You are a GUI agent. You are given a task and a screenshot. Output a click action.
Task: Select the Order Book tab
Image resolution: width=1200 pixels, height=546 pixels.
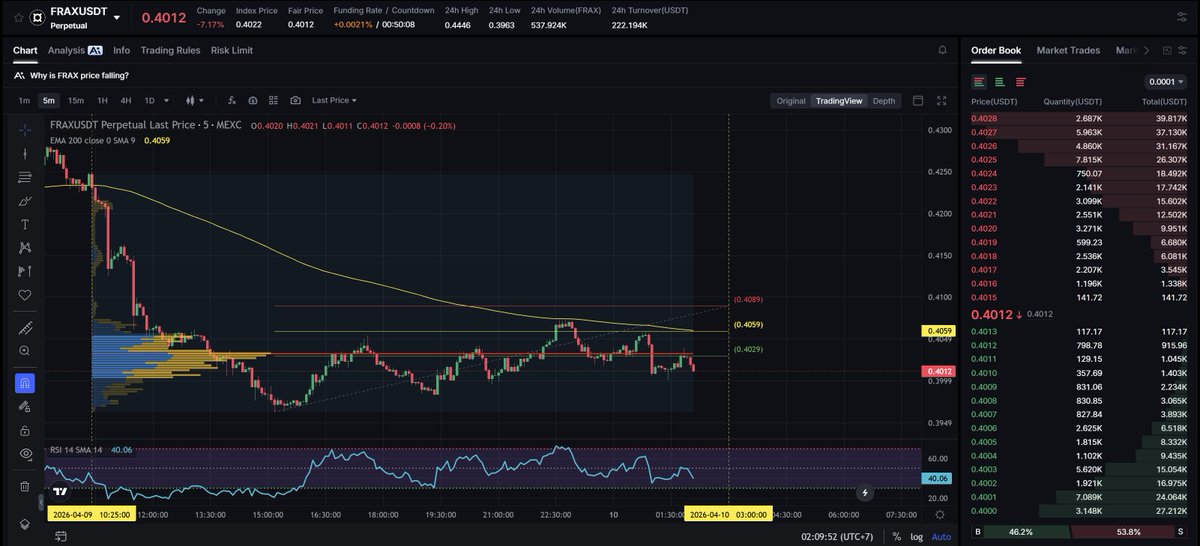pyautogui.click(x=996, y=50)
